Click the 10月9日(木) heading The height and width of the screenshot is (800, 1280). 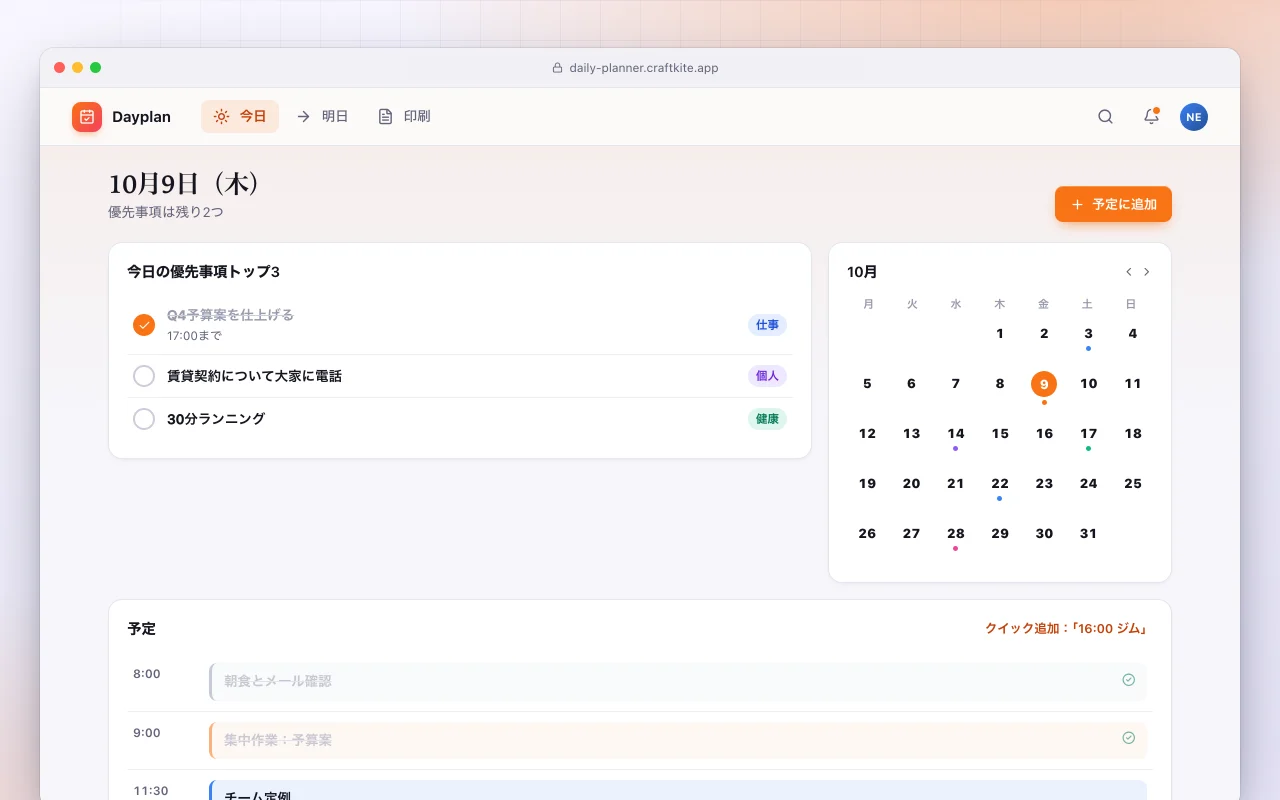point(185,184)
